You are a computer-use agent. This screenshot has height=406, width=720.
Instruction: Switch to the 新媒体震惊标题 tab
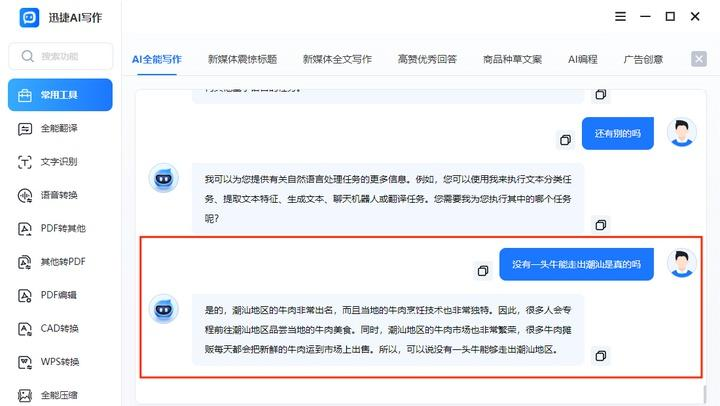pyautogui.click(x=242, y=59)
